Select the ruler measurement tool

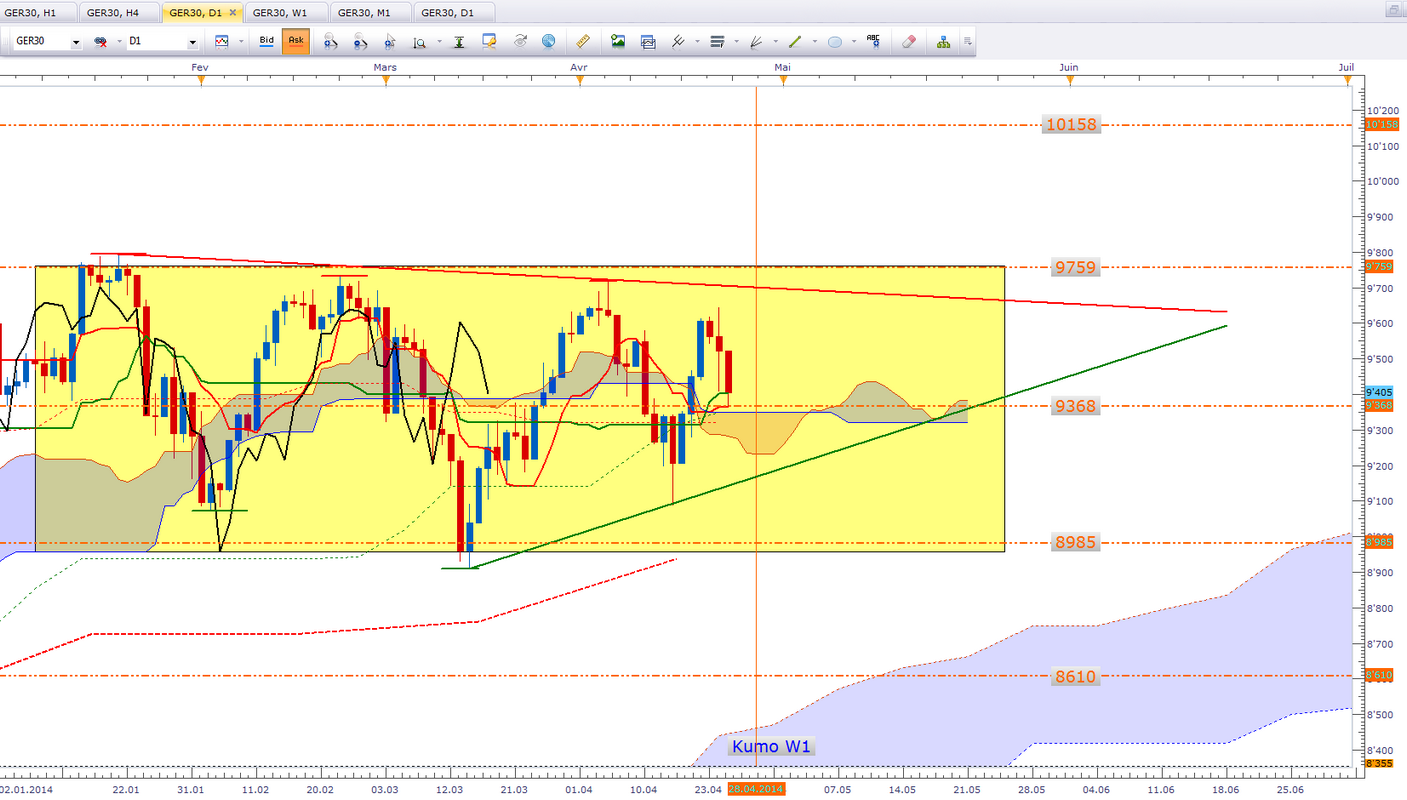point(584,42)
